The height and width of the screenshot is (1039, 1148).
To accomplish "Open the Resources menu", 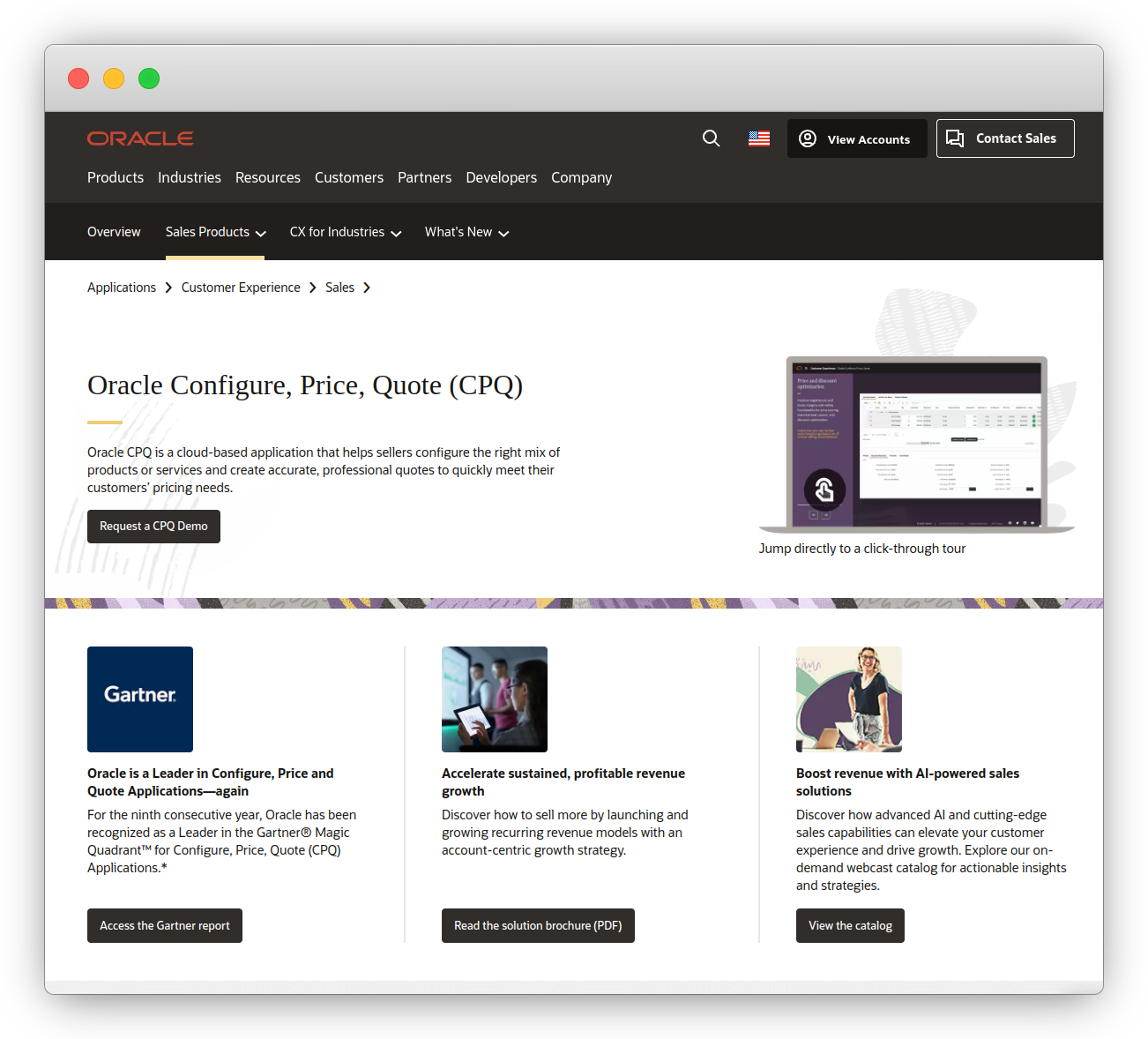I will (x=268, y=177).
